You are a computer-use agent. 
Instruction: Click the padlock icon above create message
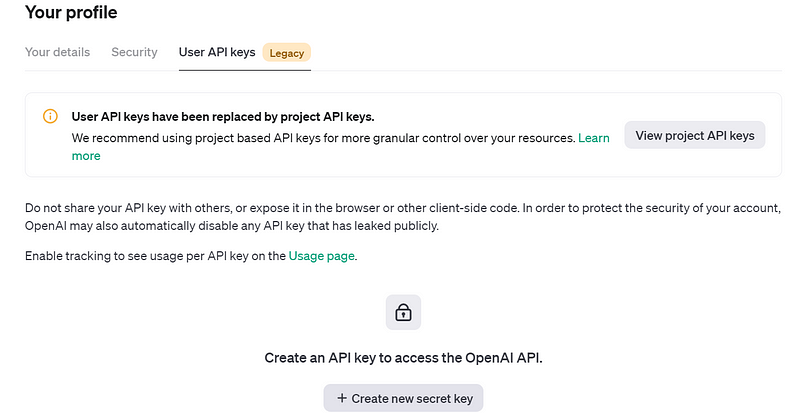pyautogui.click(x=403, y=312)
